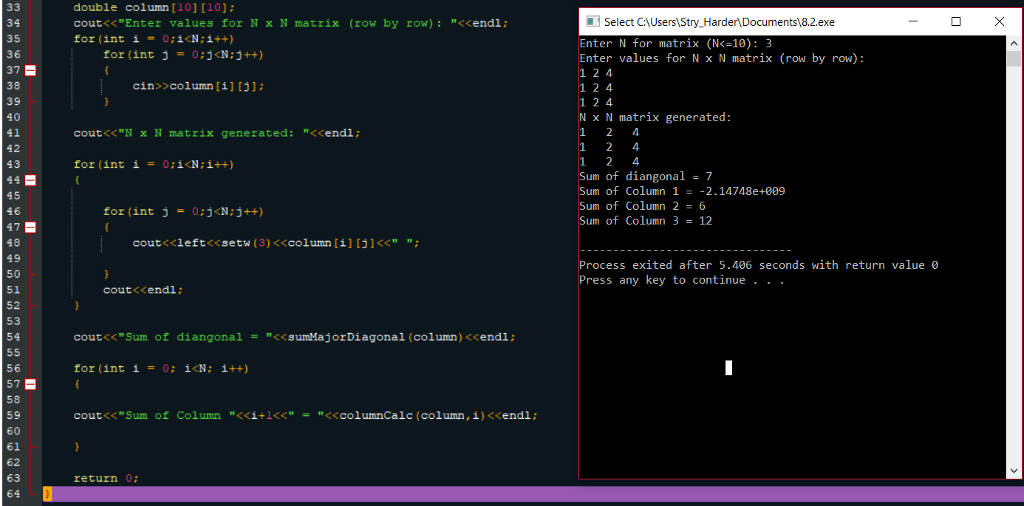The width and height of the screenshot is (1024, 506).
Task: Click the 'double column[10][10];' declaration
Action: pyautogui.click(x=153, y=8)
